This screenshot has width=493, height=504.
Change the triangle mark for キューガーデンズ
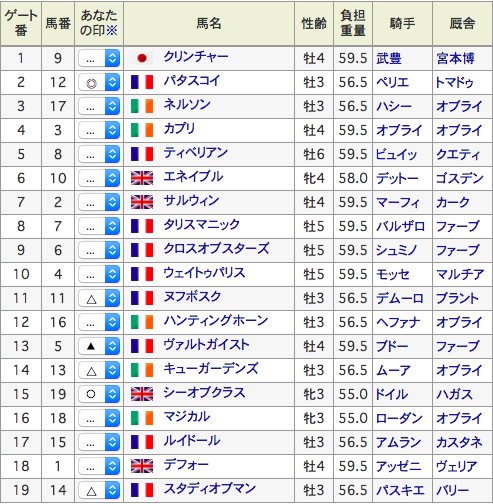point(99,371)
